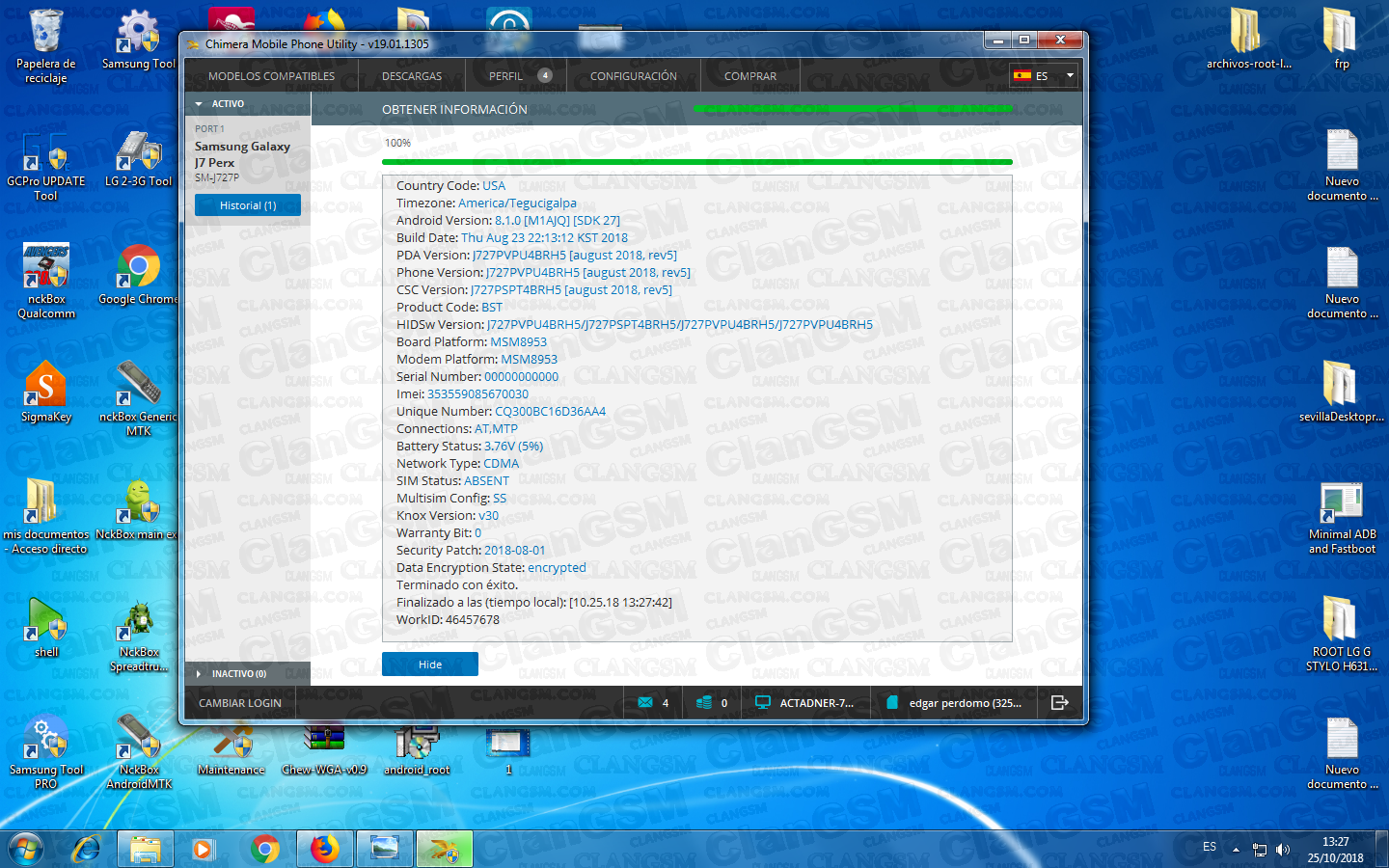Switch to DESCARGAS tab

(x=412, y=76)
